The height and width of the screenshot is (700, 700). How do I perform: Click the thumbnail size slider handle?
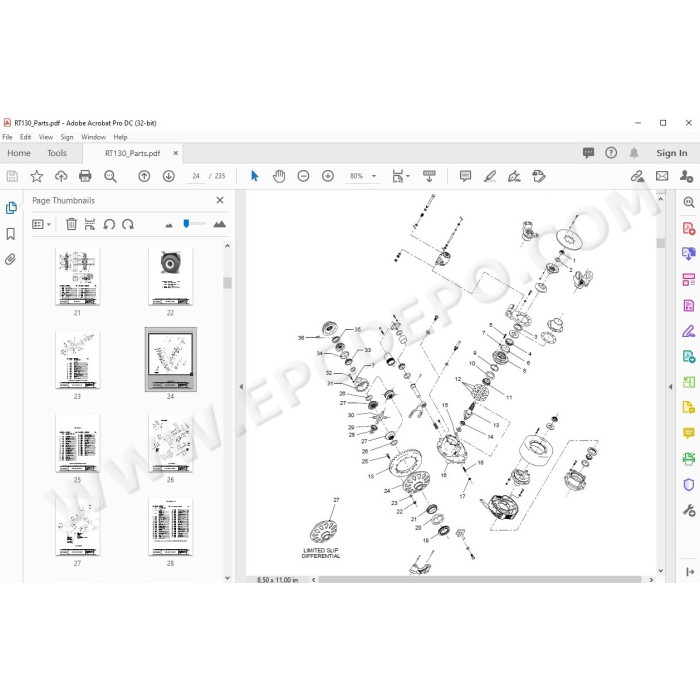click(186, 224)
